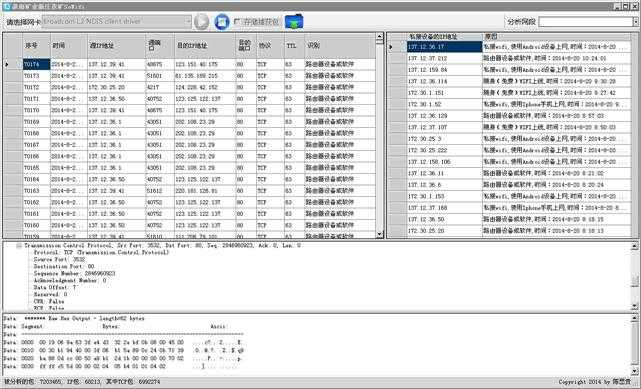641x389 pixels.
Task: Click the 目的IP地址 column header
Action: (x=205, y=45)
